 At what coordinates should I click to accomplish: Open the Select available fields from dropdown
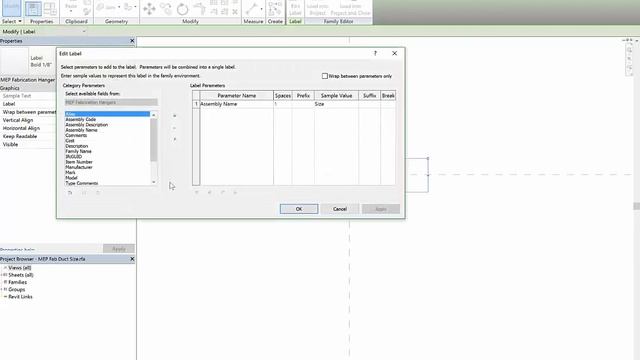tap(111, 102)
